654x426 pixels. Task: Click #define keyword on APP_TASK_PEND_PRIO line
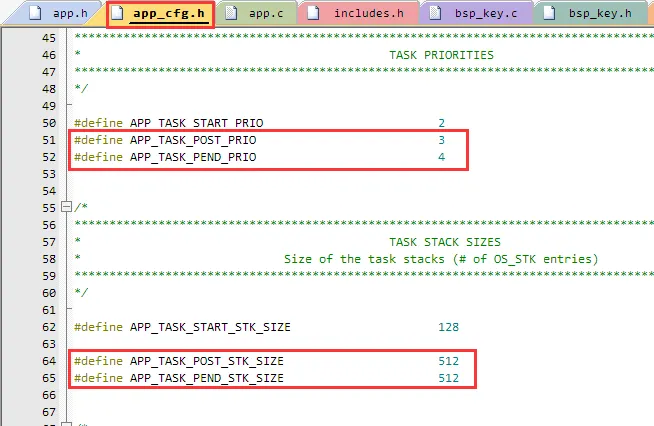[x=98, y=158]
